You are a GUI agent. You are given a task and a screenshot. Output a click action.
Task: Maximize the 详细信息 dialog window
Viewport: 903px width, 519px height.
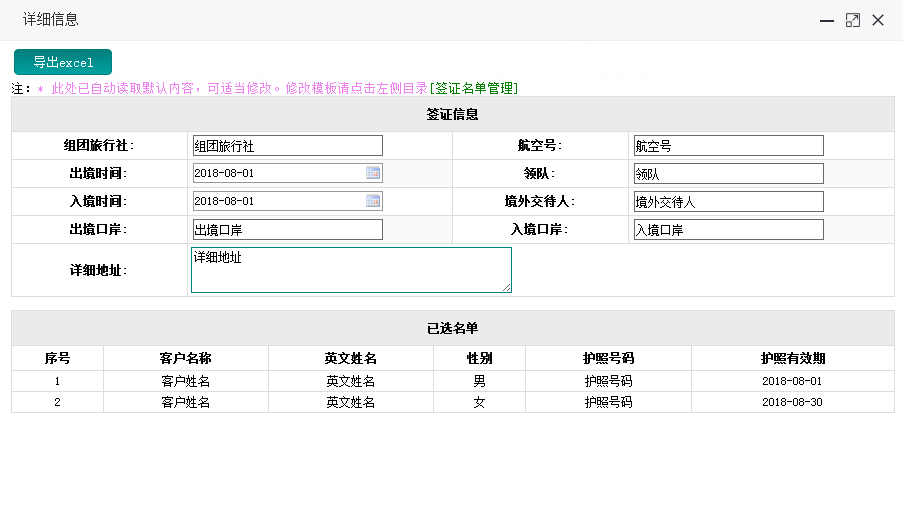(x=852, y=20)
